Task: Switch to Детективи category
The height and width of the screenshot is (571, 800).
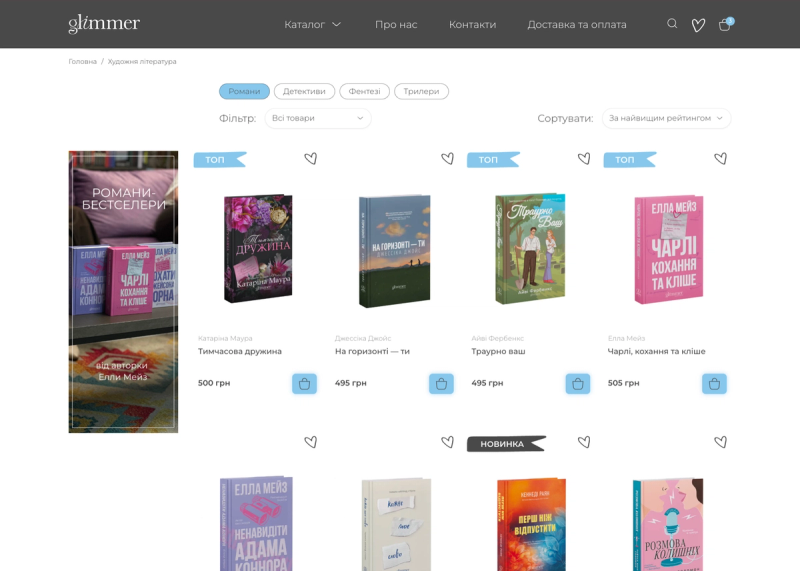Action: [304, 91]
